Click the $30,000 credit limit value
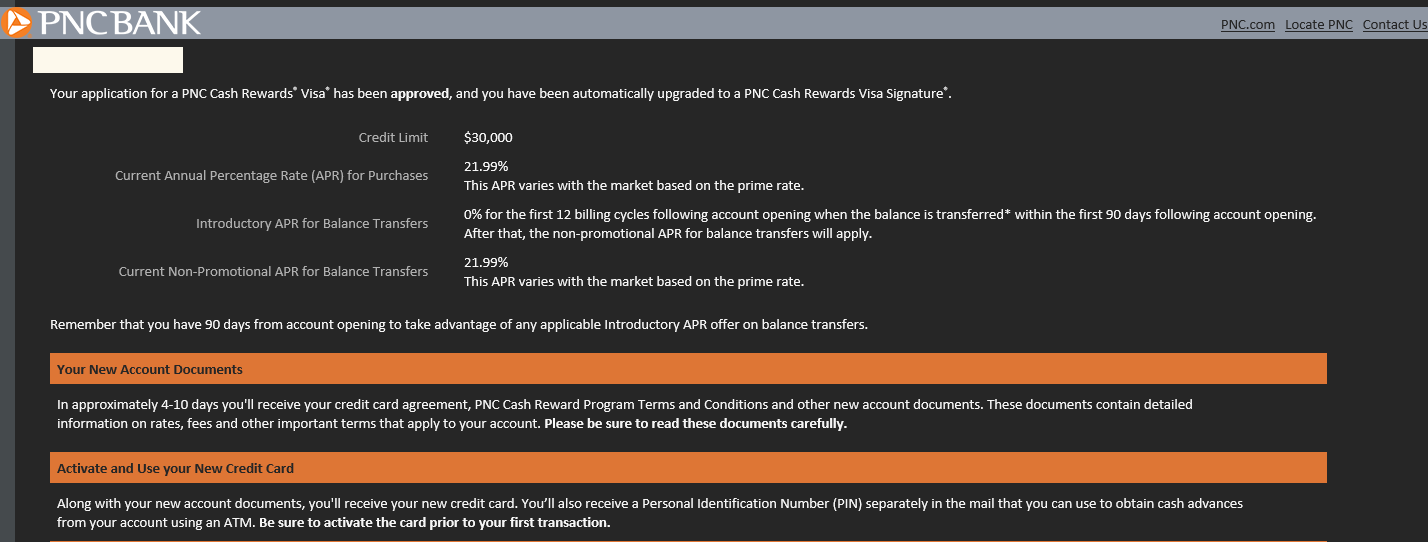 [x=488, y=138]
